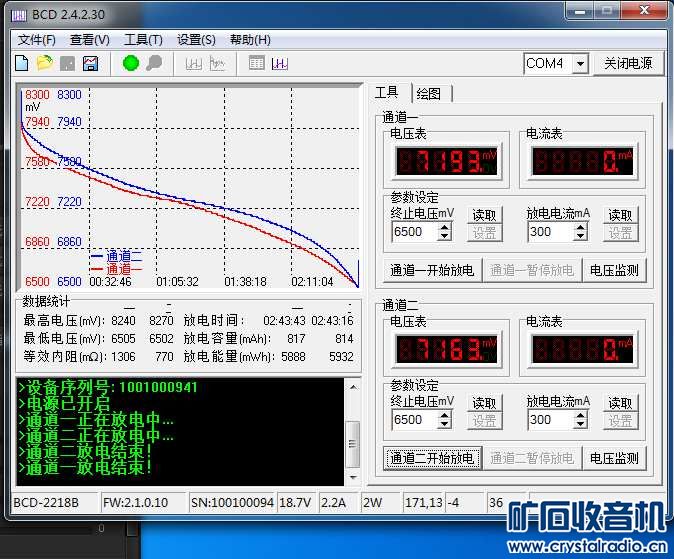Click 通道二开始放电 button
674x559 pixels.
click(x=432, y=458)
